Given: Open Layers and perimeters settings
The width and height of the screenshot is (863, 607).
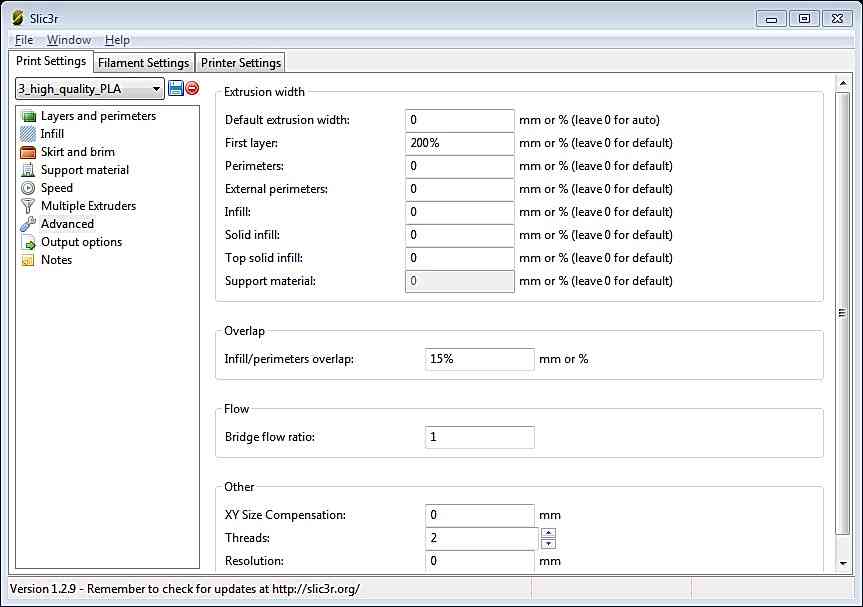Looking at the screenshot, I should click(x=98, y=116).
